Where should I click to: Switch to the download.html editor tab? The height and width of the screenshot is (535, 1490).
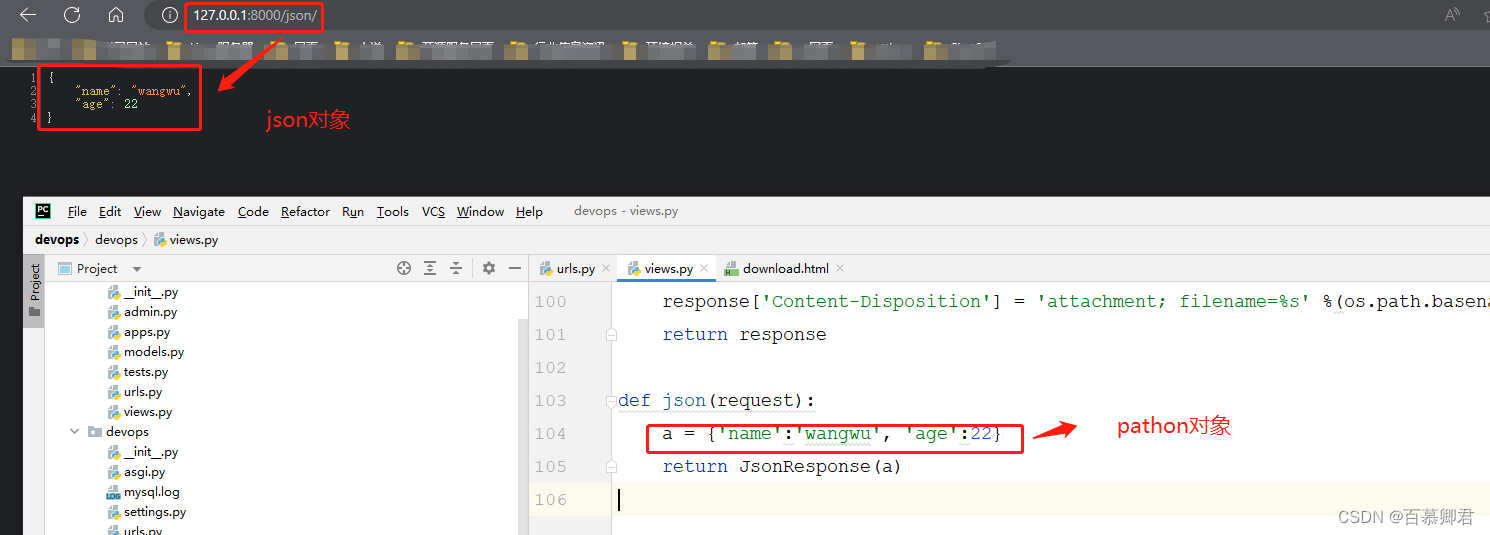785,268
